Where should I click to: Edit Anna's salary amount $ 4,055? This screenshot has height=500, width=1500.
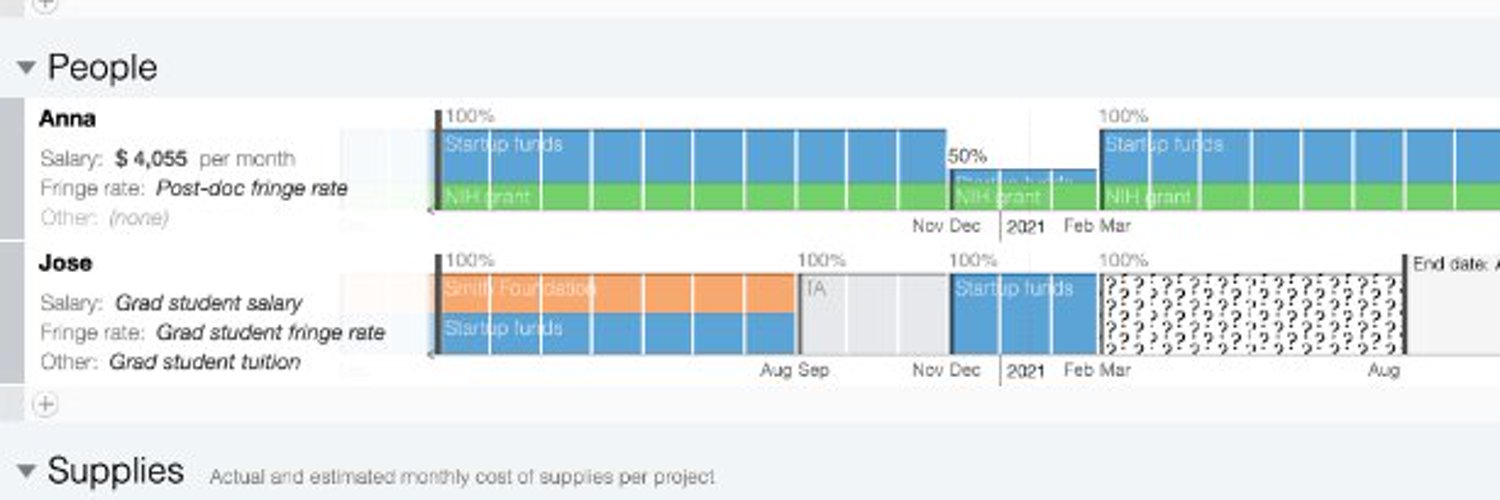(x=154, y=158)
